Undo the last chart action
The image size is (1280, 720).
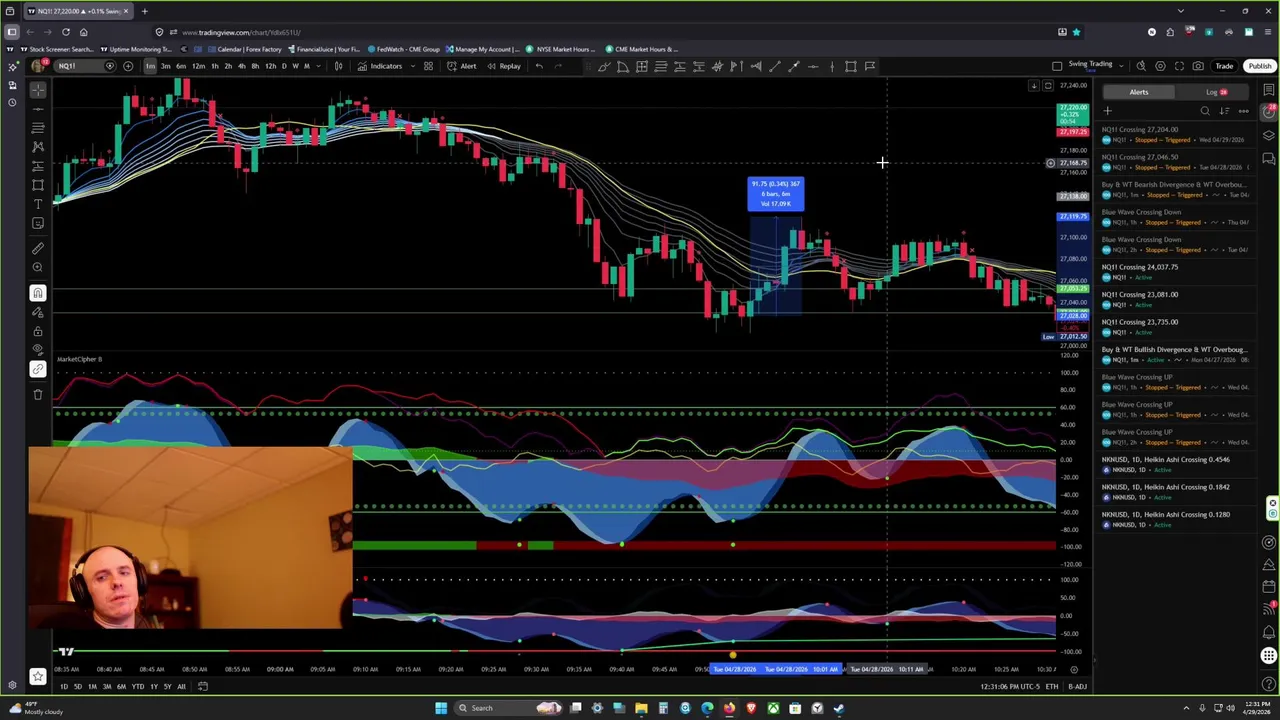539,66
